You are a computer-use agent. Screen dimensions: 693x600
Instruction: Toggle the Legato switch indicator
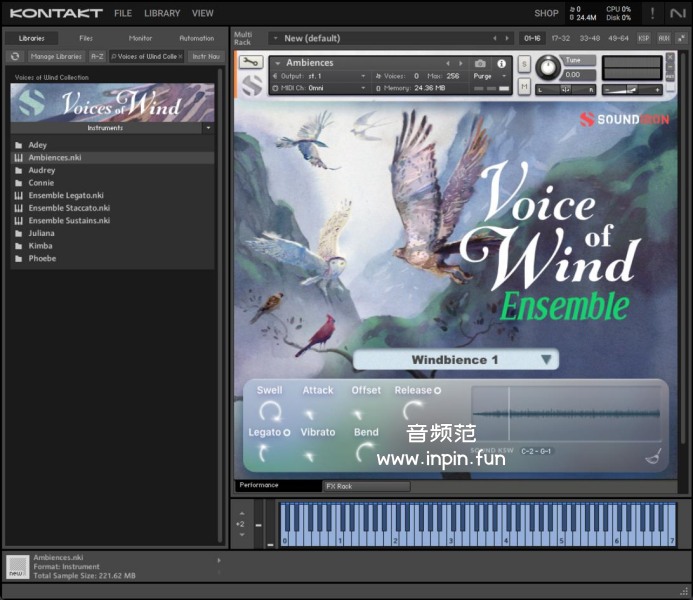pos(287,432)
